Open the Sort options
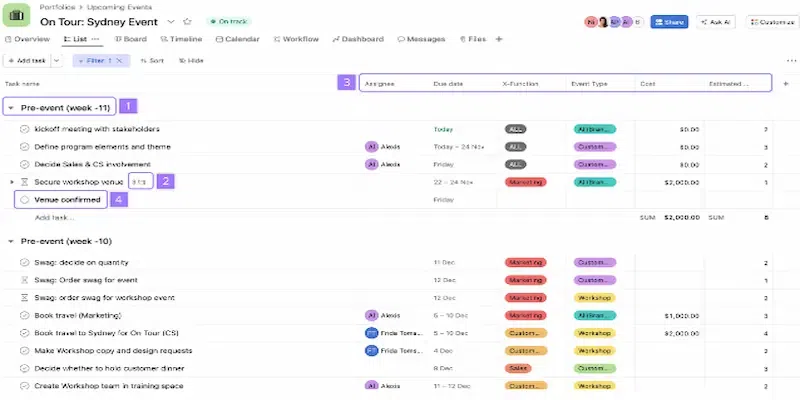Viewport: 800px width, 400px height. pyautogui.click(x=152, y=61)
